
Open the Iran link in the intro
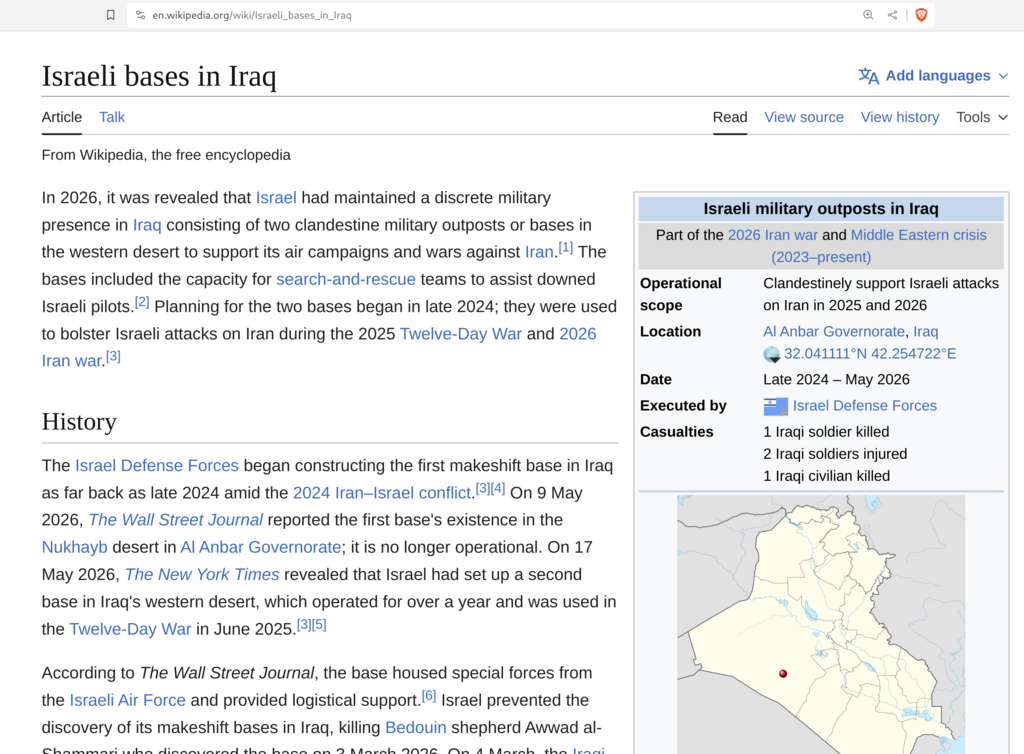coord(539,252)
